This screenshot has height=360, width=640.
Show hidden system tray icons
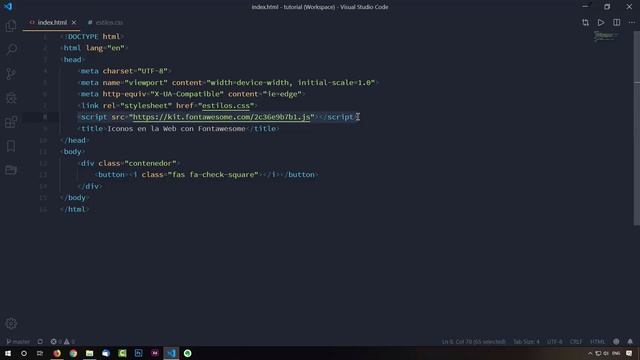pyautogui.click(x=590, y=353)
